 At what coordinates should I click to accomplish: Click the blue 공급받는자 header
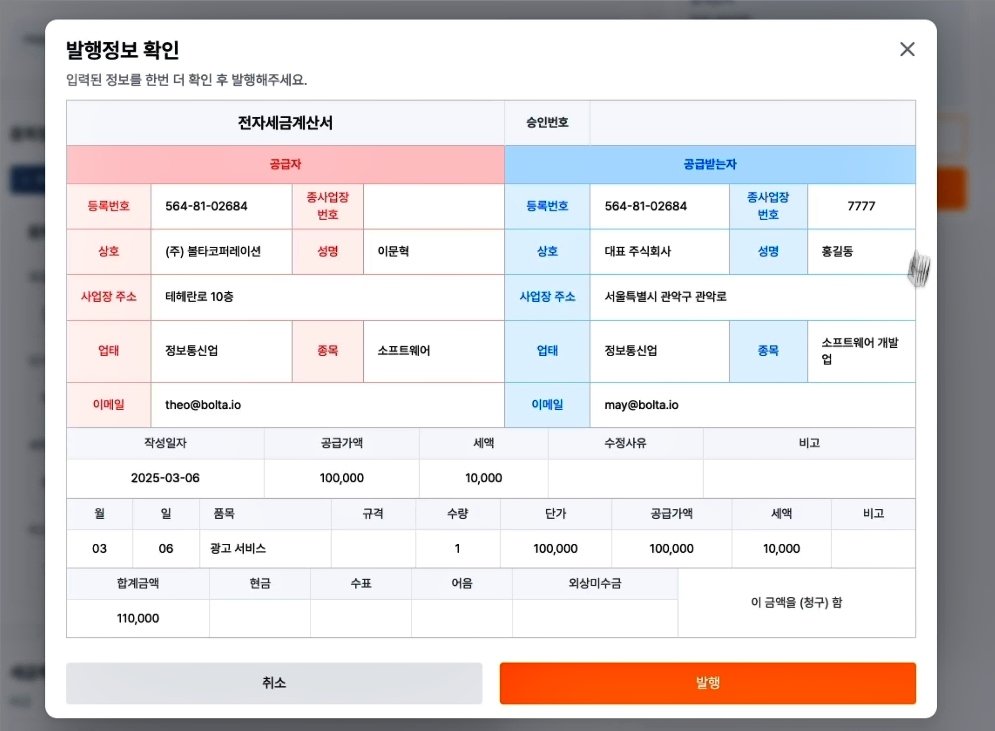pos(710,164)
